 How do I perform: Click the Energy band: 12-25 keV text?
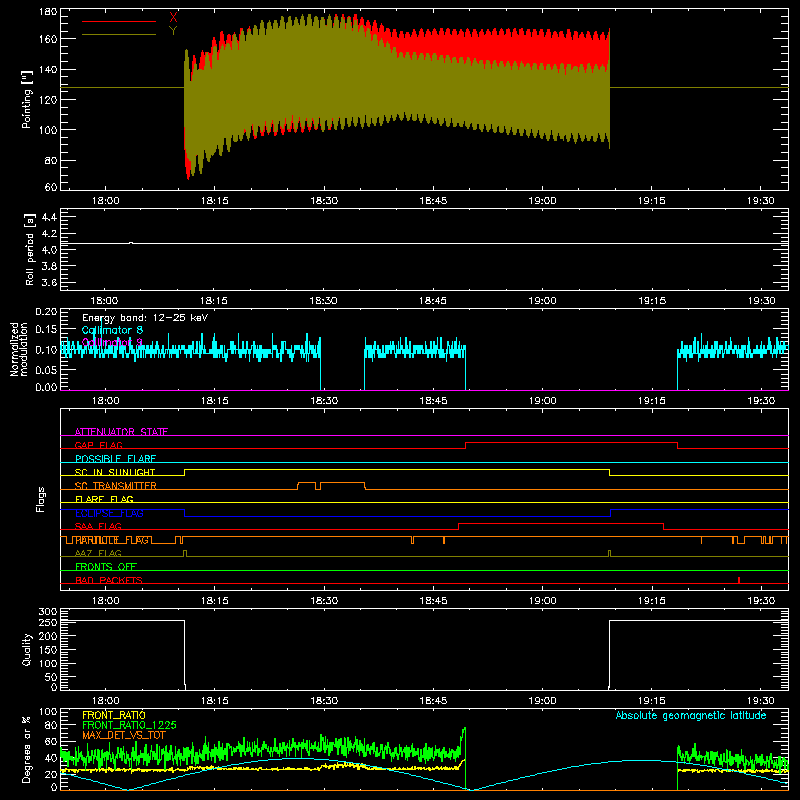pos(145,318)
